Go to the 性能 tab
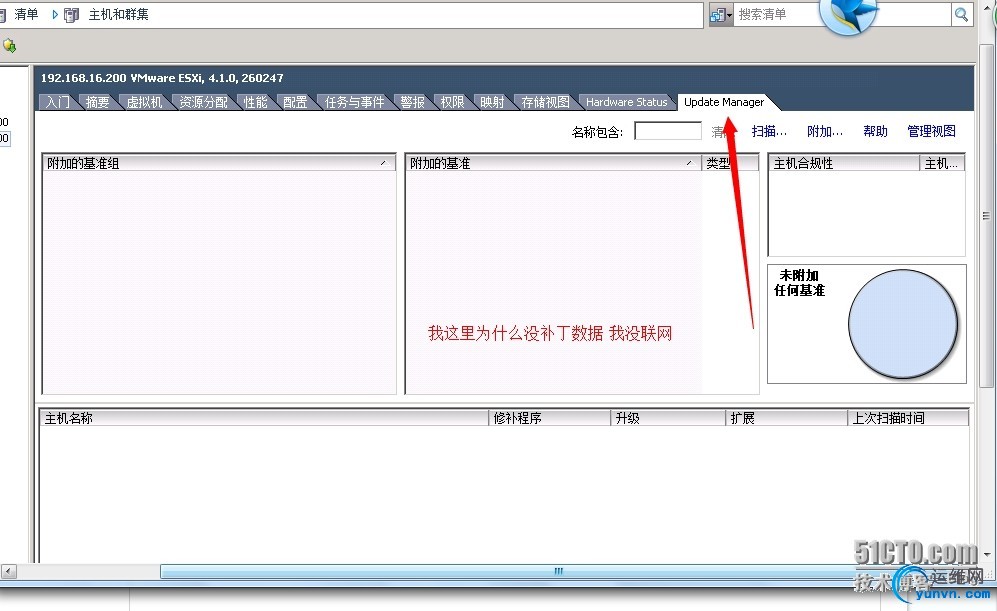Image resolution: width=997 pixels, height=611 pixels. pyautogui.click(x=255, y=102)
